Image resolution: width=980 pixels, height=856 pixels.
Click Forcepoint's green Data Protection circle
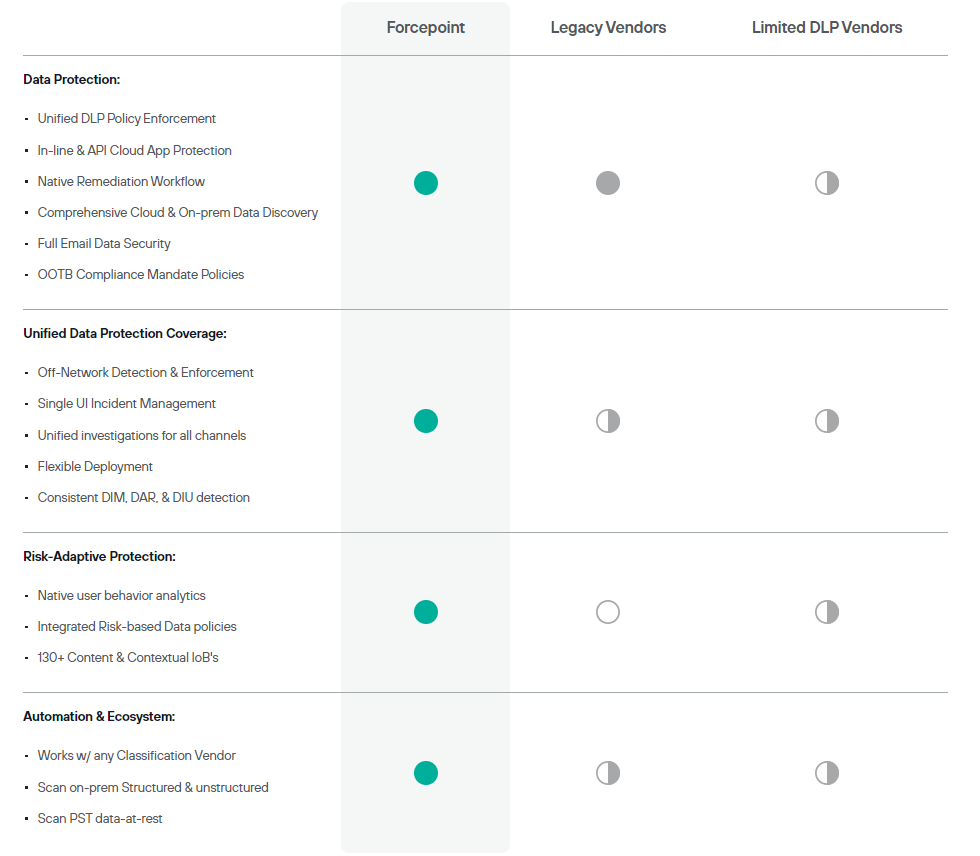(x=426, y=183)
